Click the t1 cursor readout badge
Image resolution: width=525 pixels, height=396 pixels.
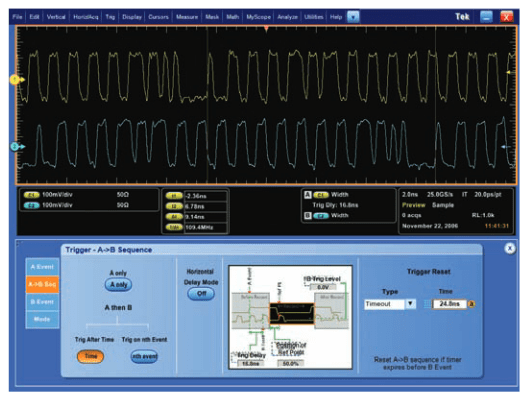click(174, 196)
